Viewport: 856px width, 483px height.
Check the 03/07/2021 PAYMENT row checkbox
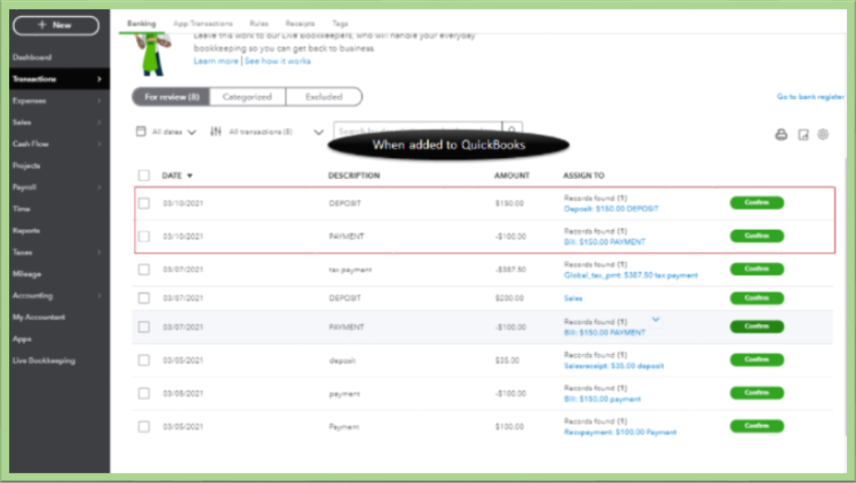[144, 327]
